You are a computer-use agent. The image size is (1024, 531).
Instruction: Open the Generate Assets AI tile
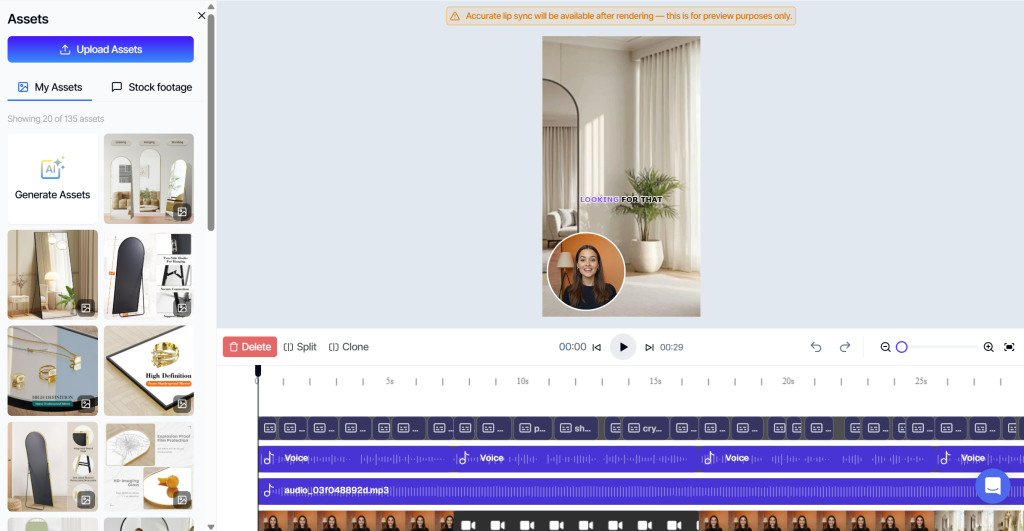click(x=52, y=178)
